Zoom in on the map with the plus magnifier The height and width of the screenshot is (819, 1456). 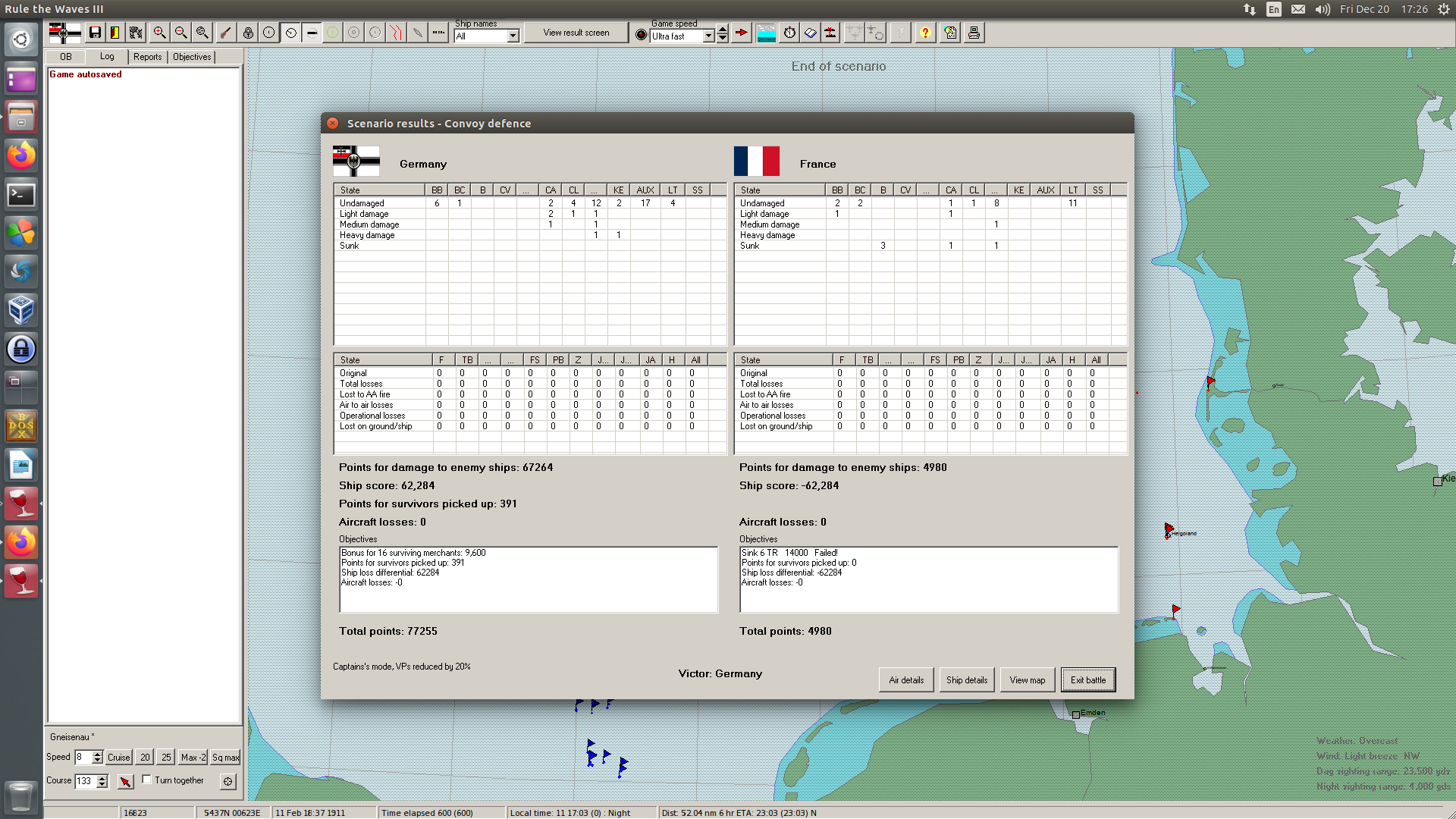coord(159,33)
